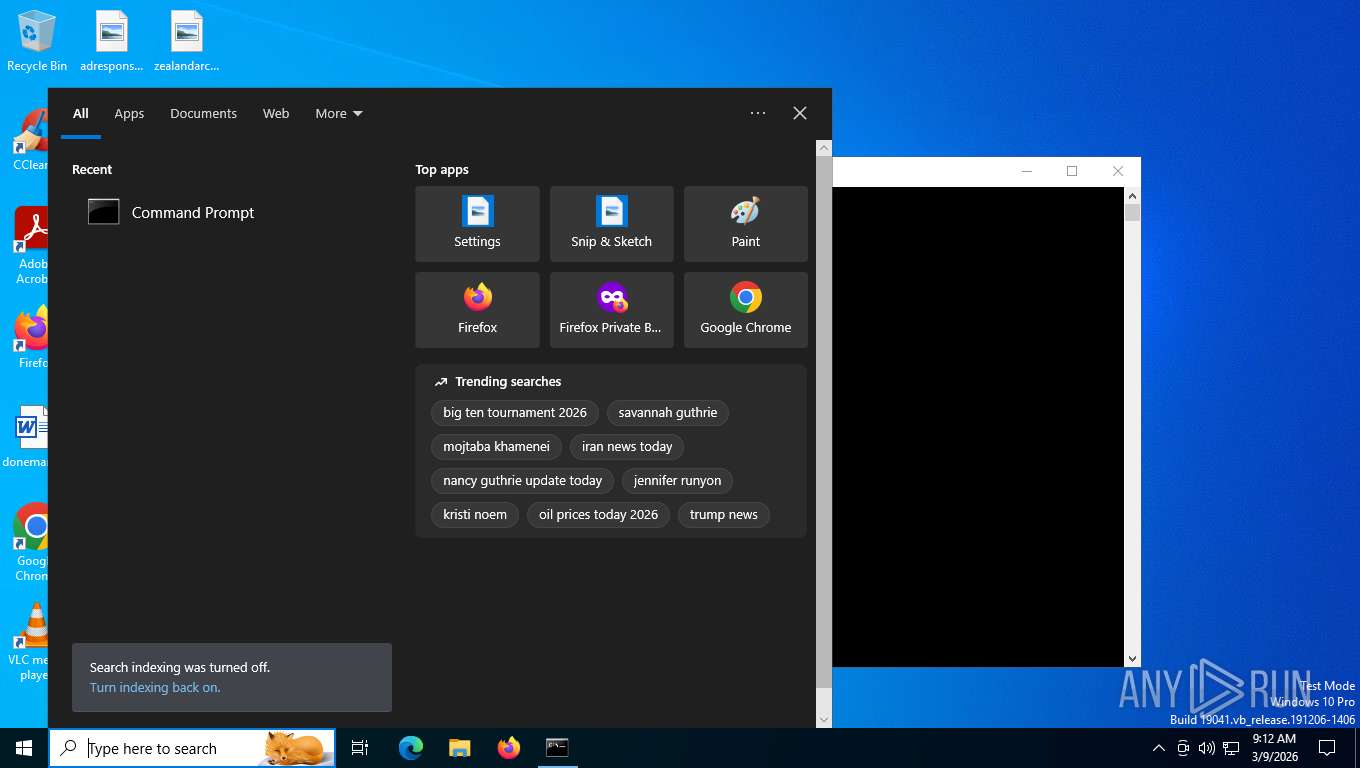Search trending iran news today
Viewport: 1360px width, 768px height.
coord(627,447)
